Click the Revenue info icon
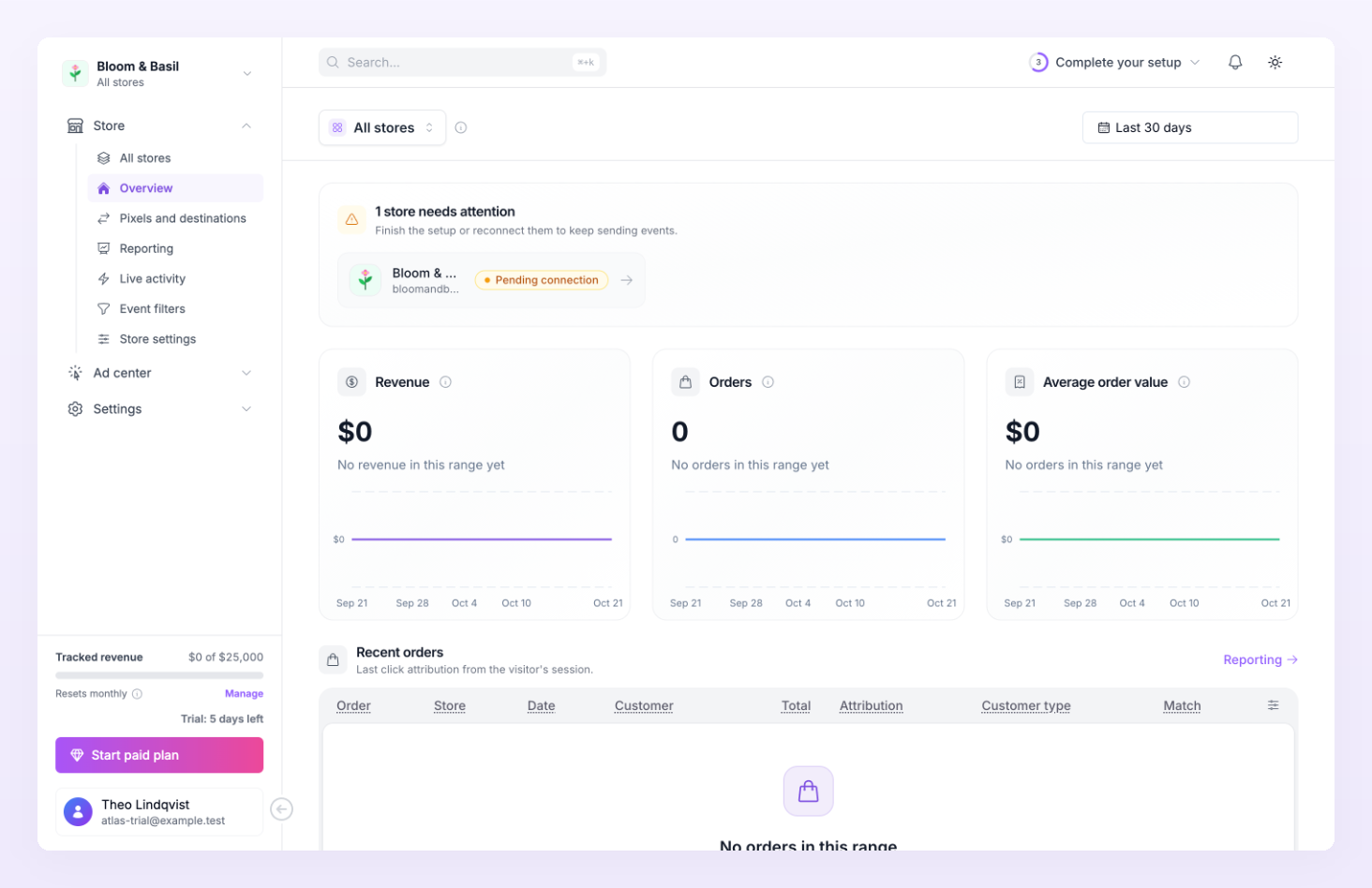Image resolution: width=1372 pixels, height=888 pixels. [446, 382]
